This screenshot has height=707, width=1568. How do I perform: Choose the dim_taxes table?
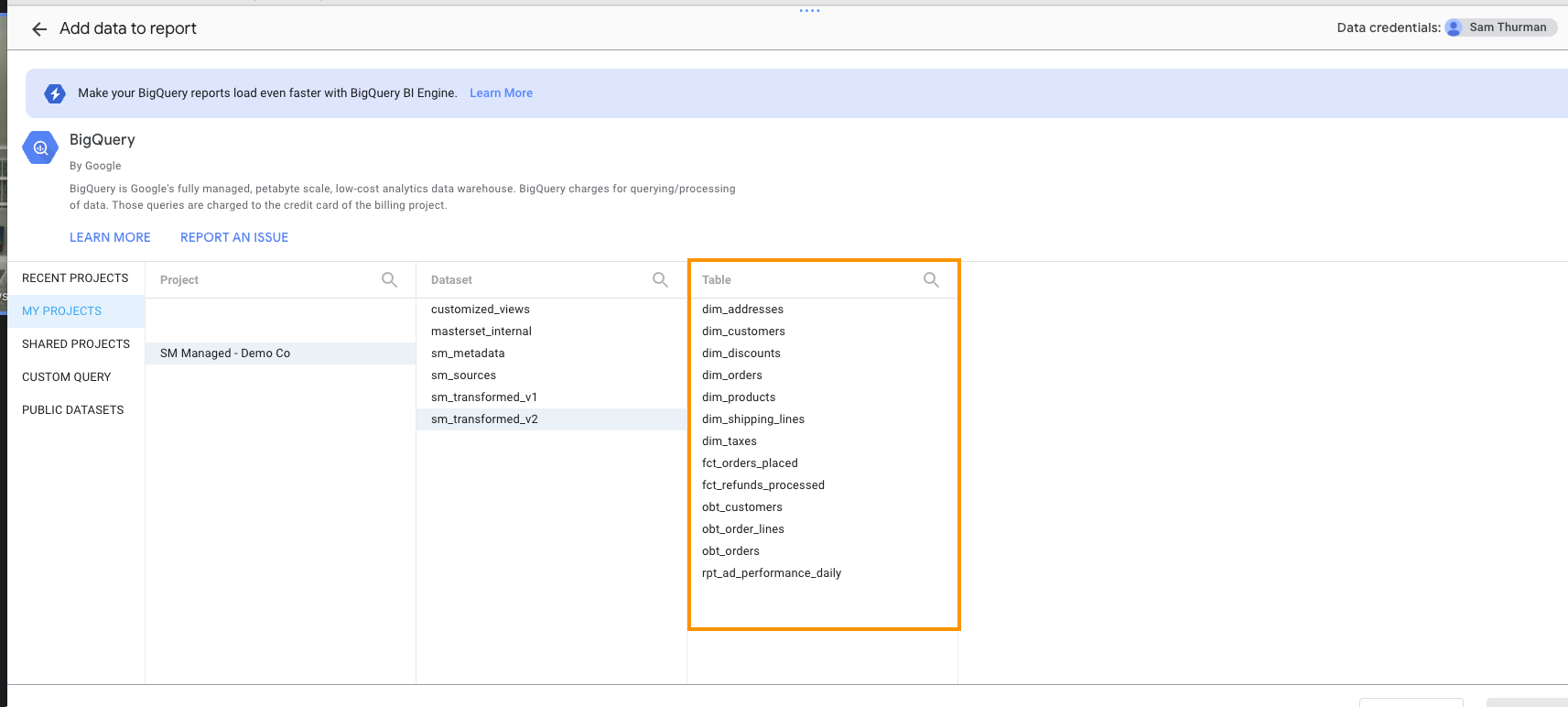coord(822,441)
